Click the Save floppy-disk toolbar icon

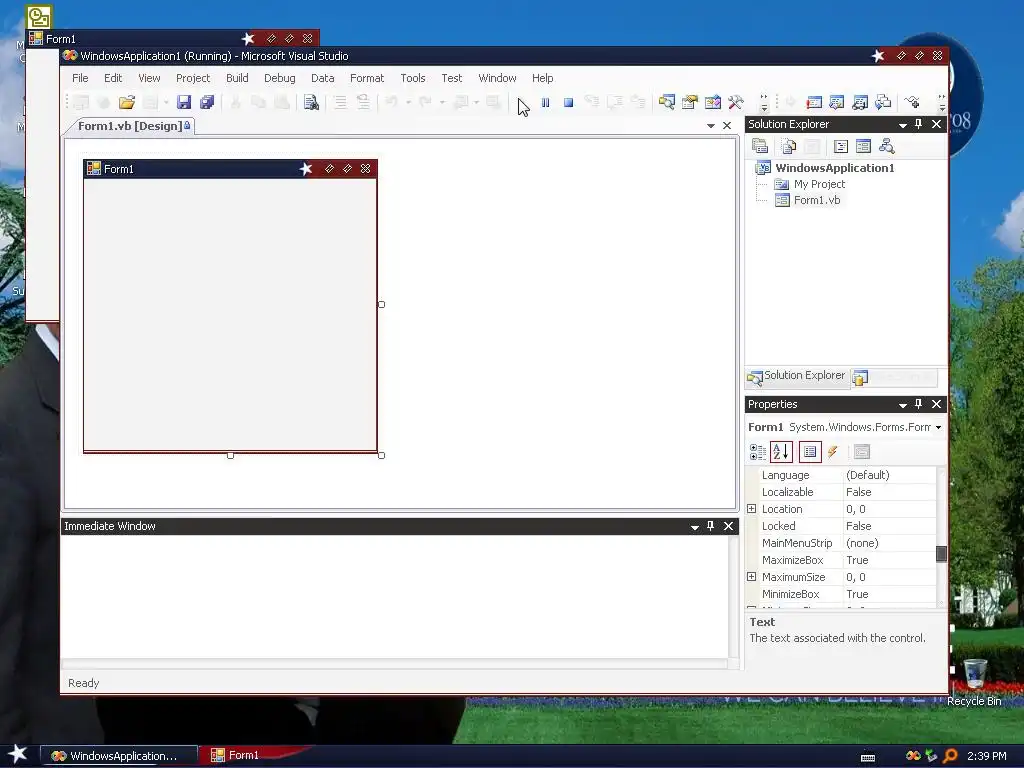tap(184, 102)
